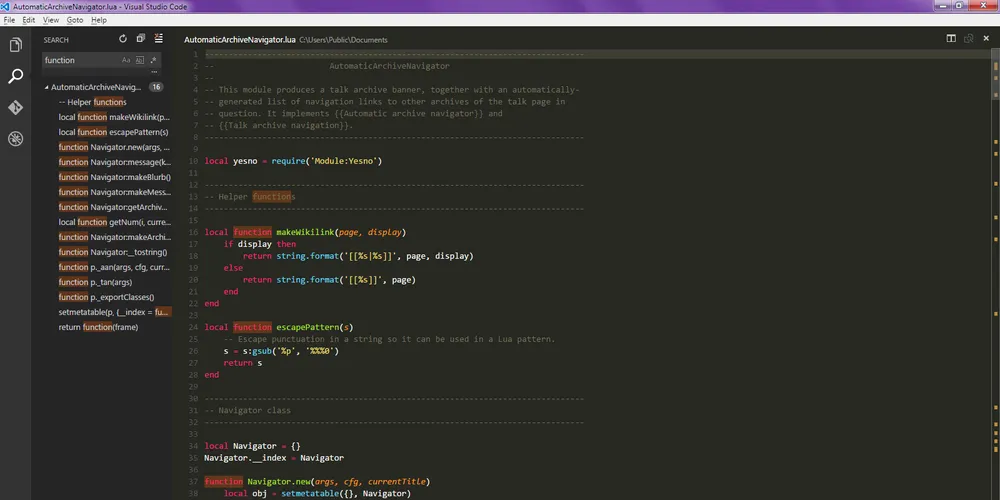
Task: Click 'escapePattern' in the line 24 code
Action: (308, 327)
